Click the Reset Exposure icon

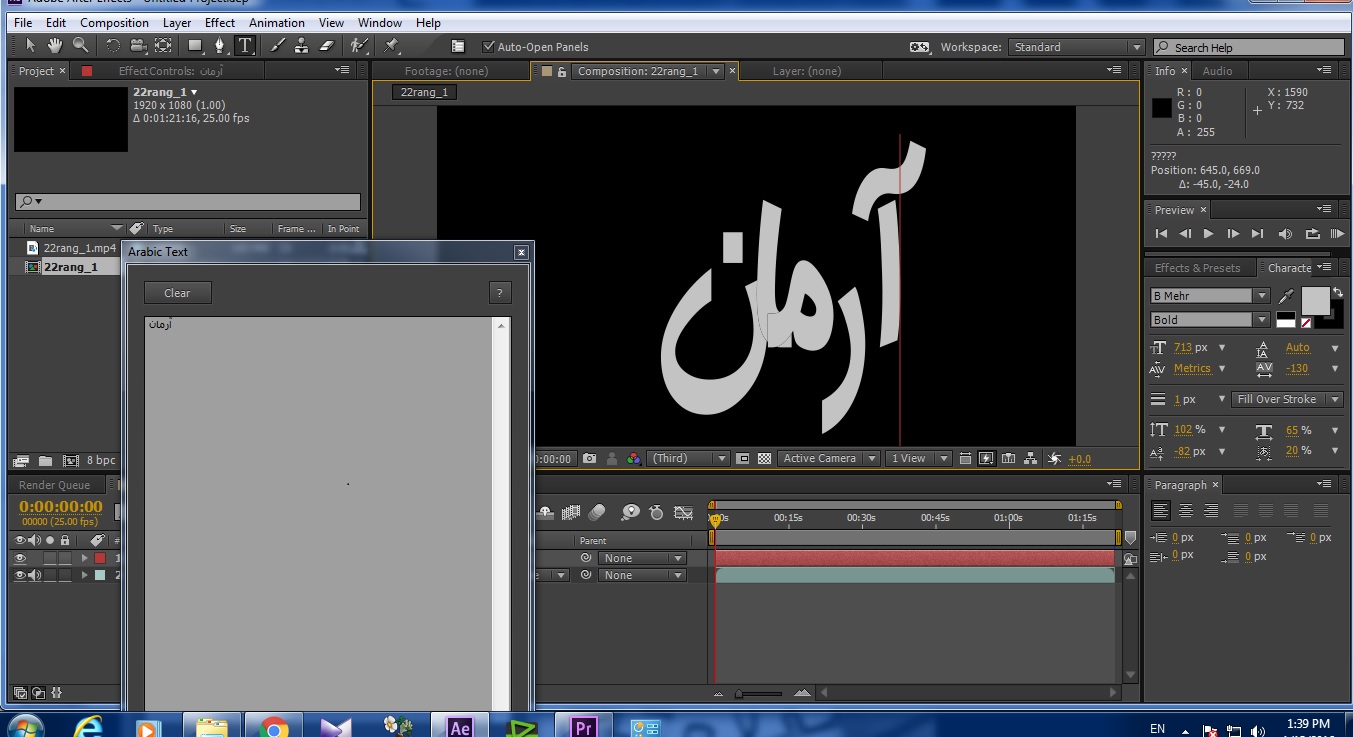(1054, 459)
